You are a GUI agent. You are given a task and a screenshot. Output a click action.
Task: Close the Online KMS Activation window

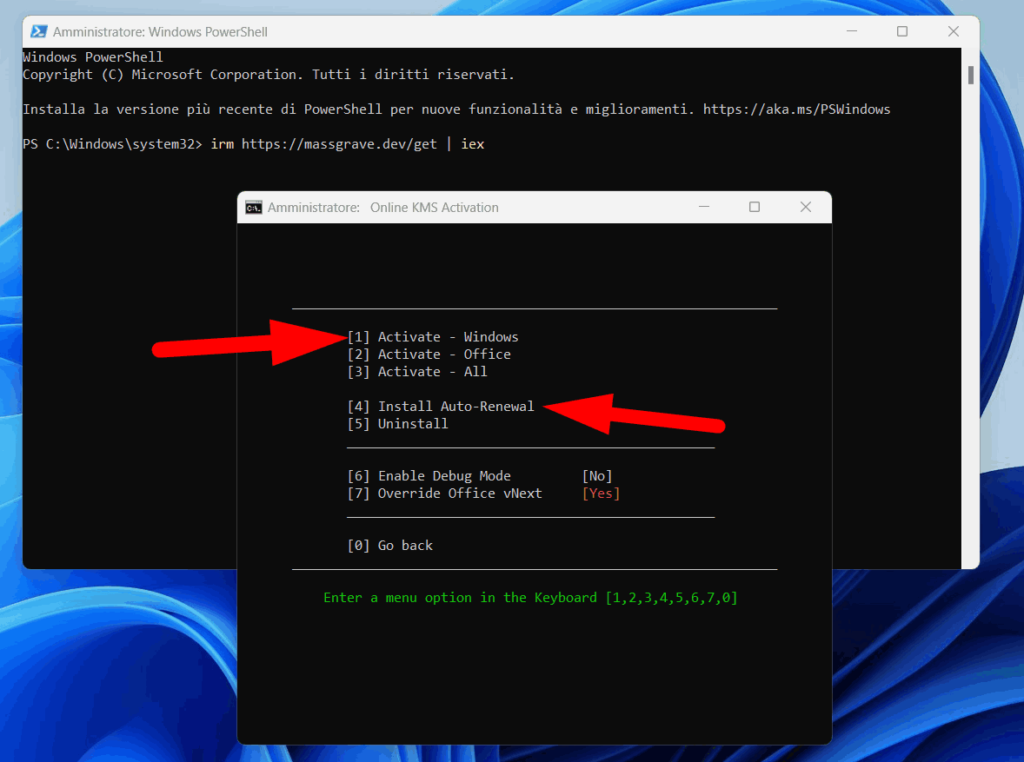click(806, 207)
